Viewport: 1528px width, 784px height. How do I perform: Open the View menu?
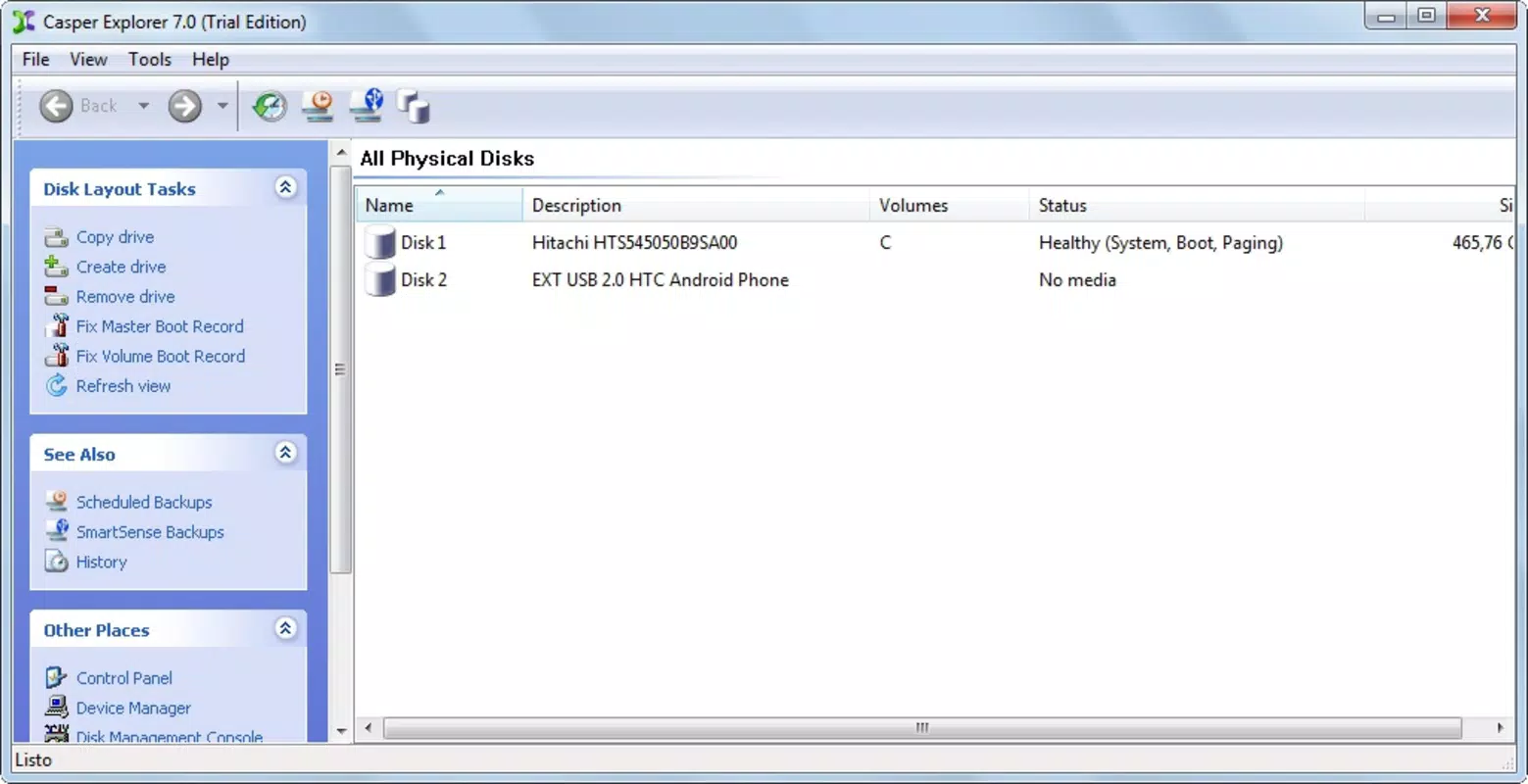click(88, 60)
